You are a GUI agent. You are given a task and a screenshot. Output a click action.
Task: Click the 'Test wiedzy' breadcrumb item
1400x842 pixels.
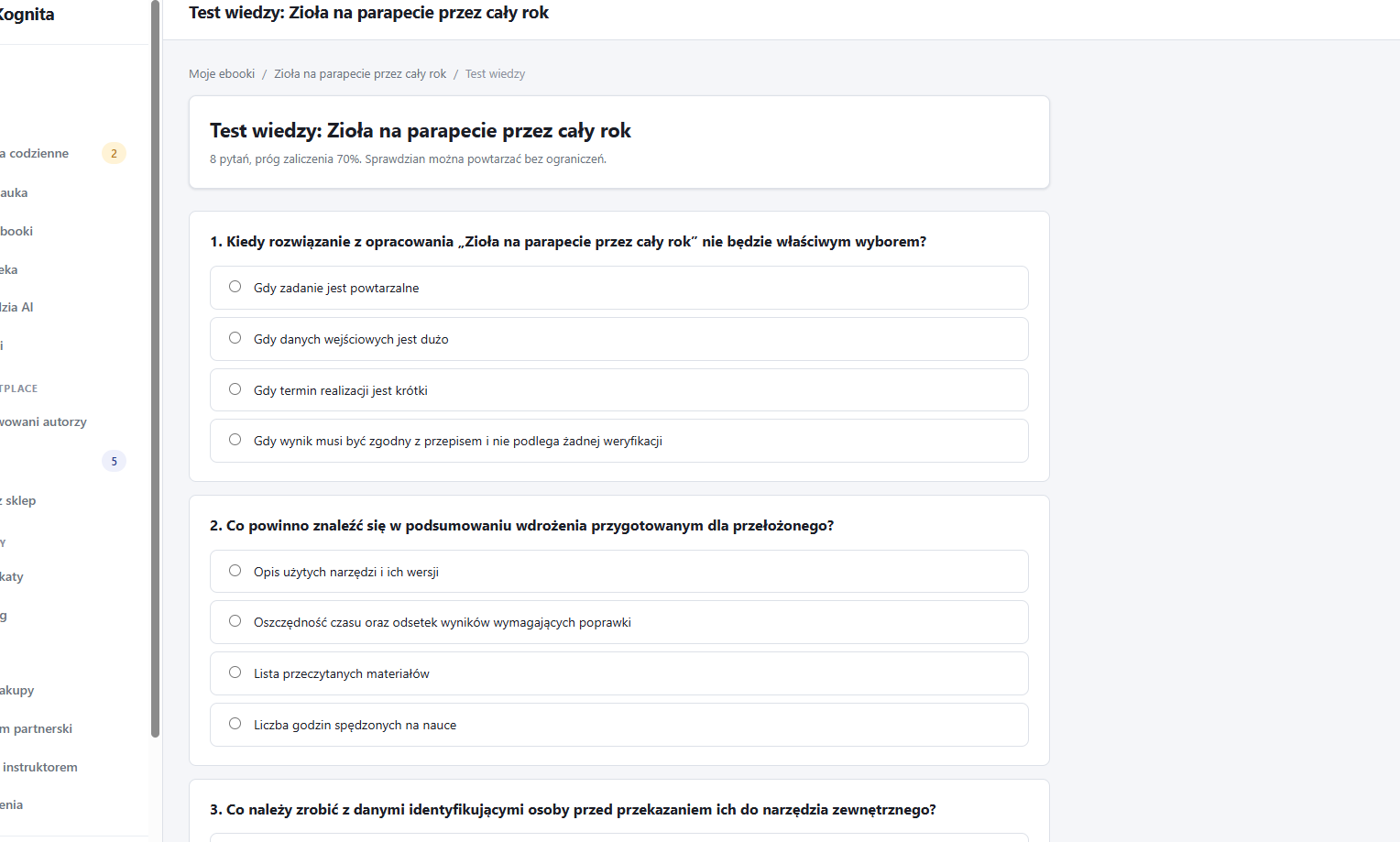[x=495, y=74]
